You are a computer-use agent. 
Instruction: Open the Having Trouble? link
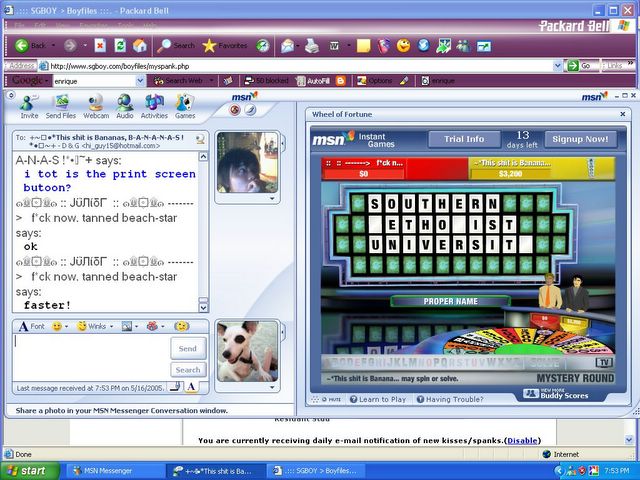pyautogui.click(x=450, y=400)
